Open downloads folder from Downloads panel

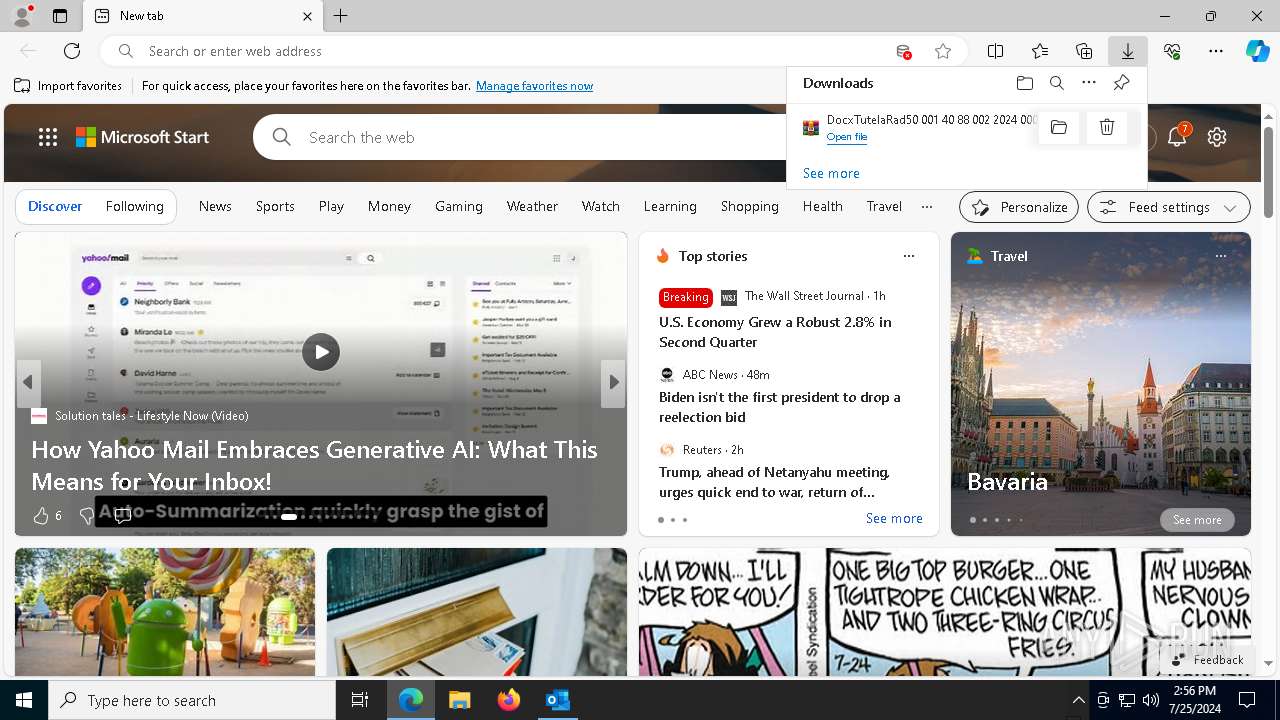pyautogui.click(x=1025, y=83)
